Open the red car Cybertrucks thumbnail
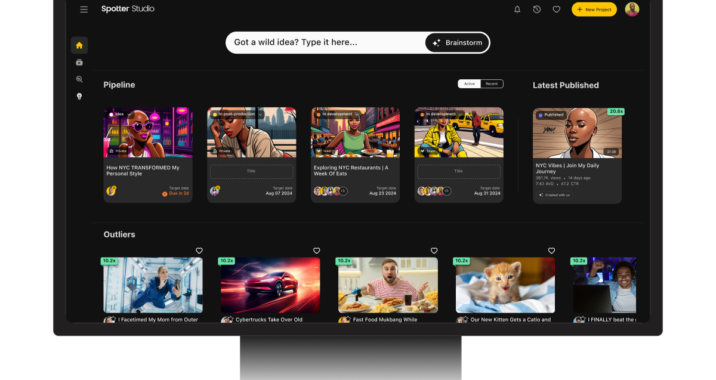This screenshot has width=716, height=380. [270, 285]
